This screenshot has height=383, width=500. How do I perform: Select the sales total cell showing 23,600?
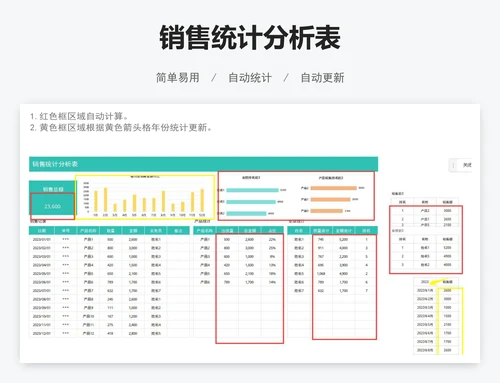52,206
